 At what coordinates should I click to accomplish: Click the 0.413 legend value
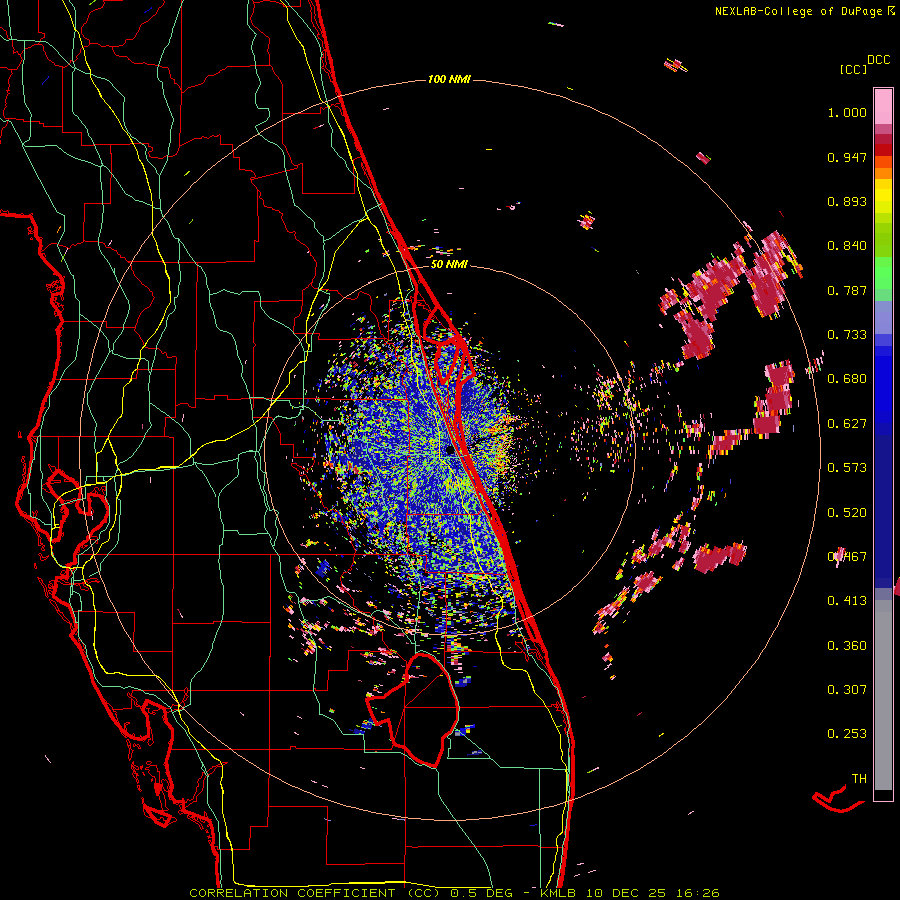pos(847,601)
